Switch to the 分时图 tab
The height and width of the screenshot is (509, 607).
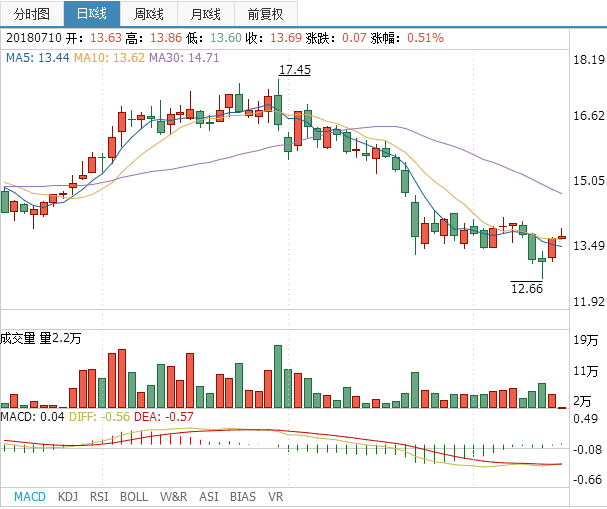pos(32,14)
